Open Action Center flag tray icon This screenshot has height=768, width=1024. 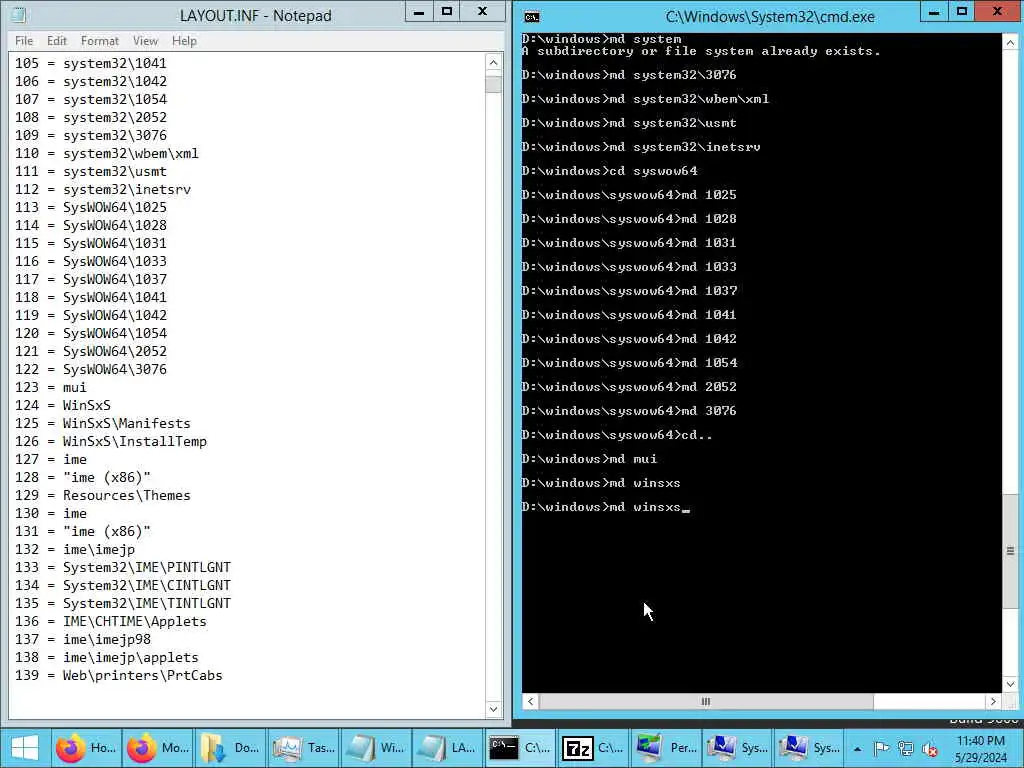click(x=881, y=749)
